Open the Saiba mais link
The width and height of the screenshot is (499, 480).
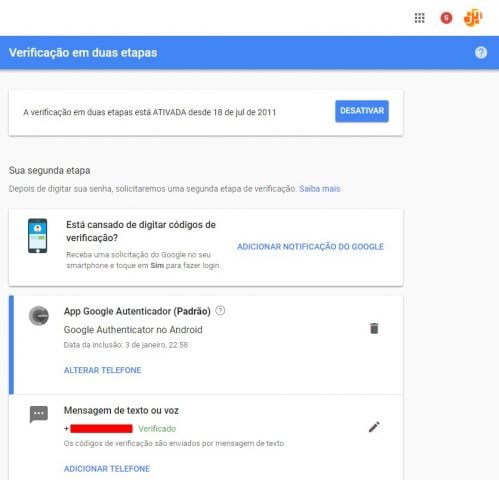point(319,189)
